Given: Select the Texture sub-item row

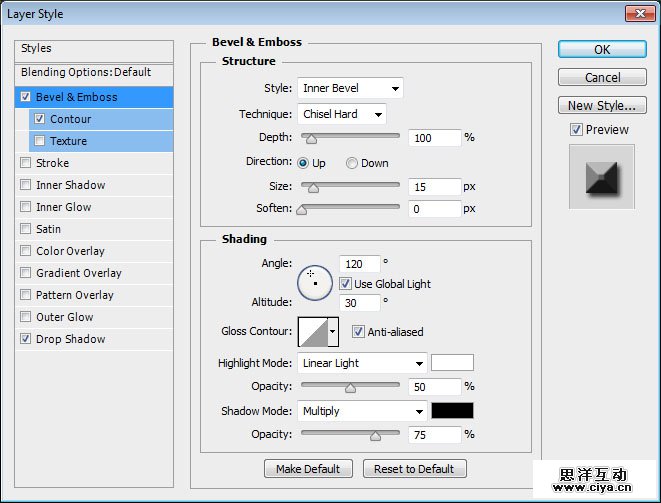Looking at the screenshot, I should tap(101, 141).
